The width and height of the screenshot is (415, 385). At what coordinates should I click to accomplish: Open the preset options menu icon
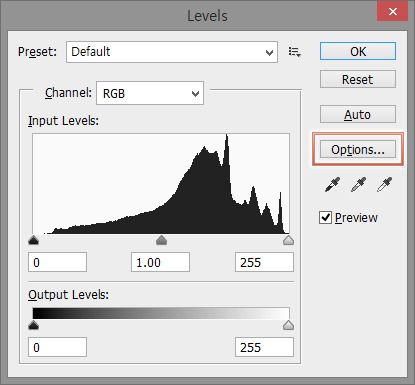click(x=295, y=52)
